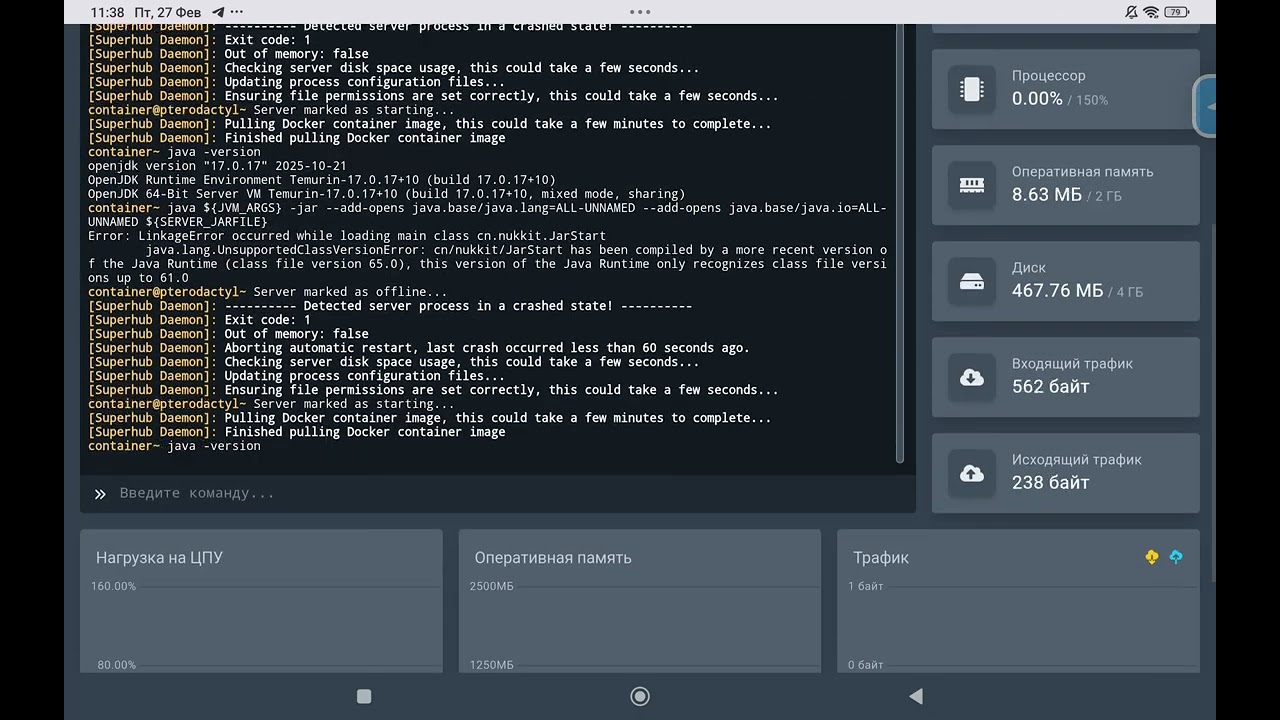
Task: Click the yellow download icon in Трафик chart
Action: 1152,557
